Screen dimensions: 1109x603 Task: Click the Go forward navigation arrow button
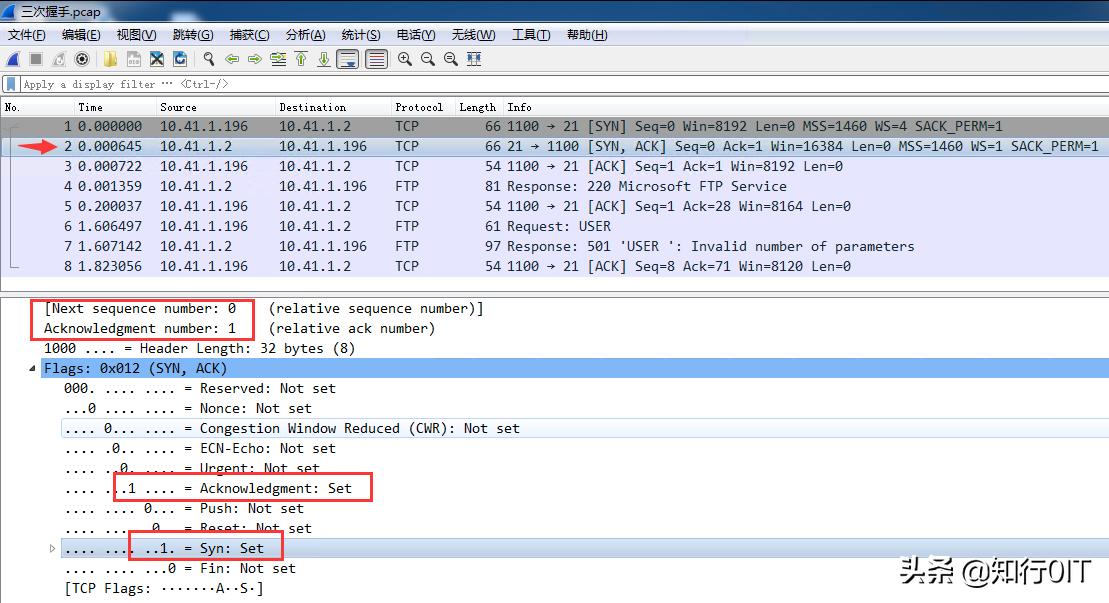[255, 58]
